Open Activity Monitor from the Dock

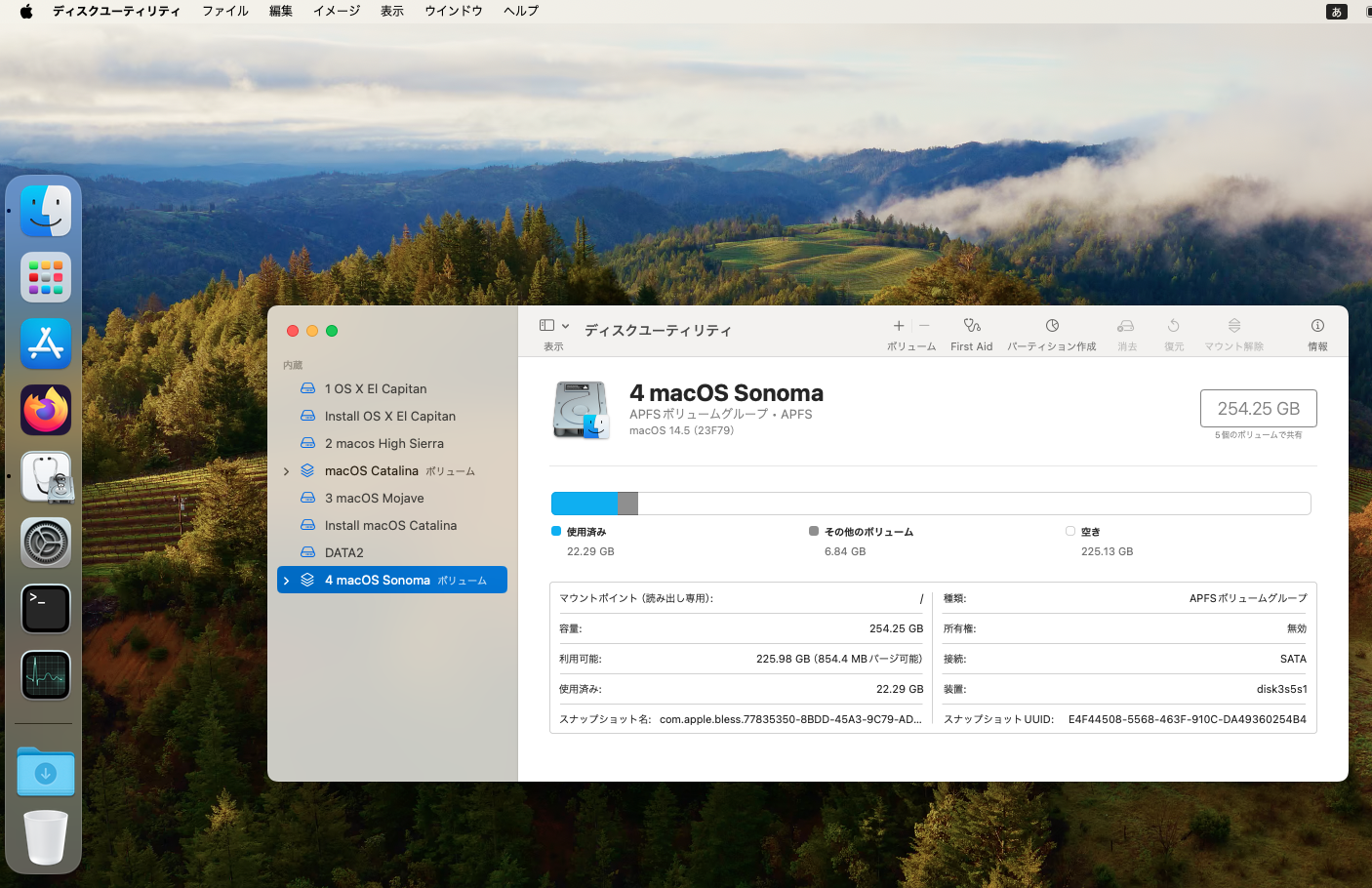[46, 675]
